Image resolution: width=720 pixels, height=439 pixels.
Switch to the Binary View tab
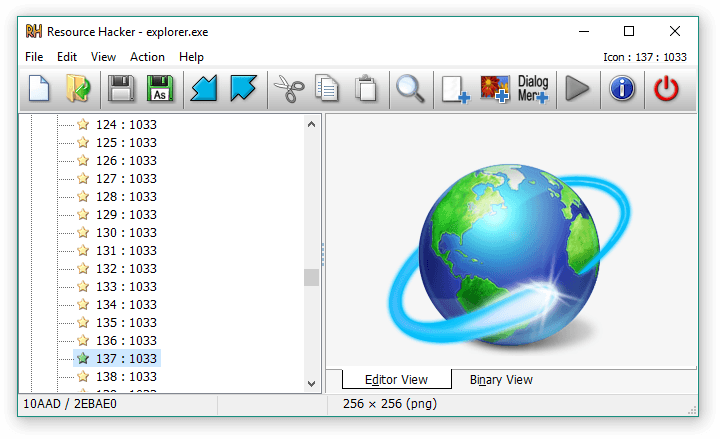501,380
